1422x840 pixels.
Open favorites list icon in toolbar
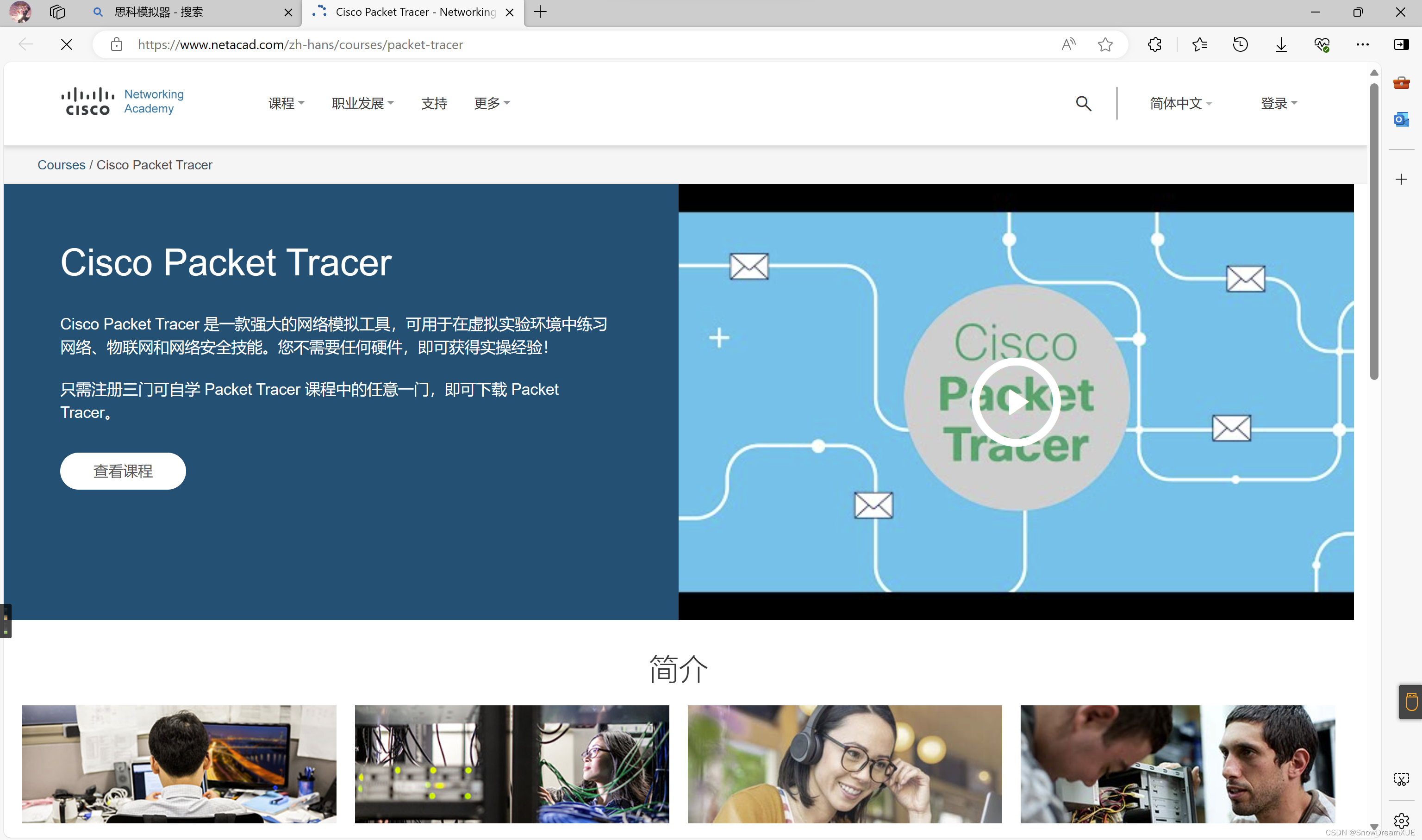click(x=1199, y=44)
